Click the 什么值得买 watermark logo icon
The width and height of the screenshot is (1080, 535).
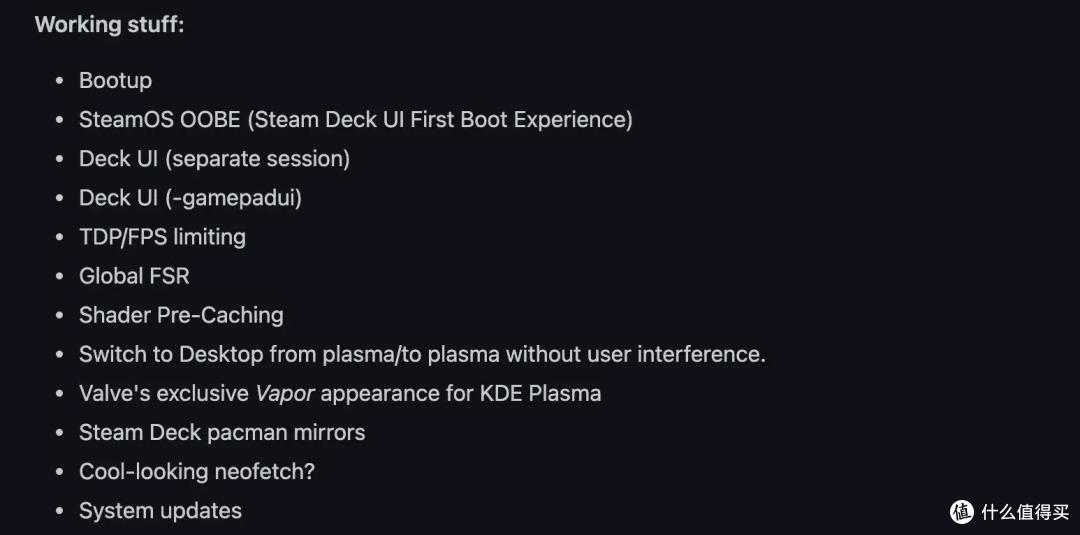963,512
